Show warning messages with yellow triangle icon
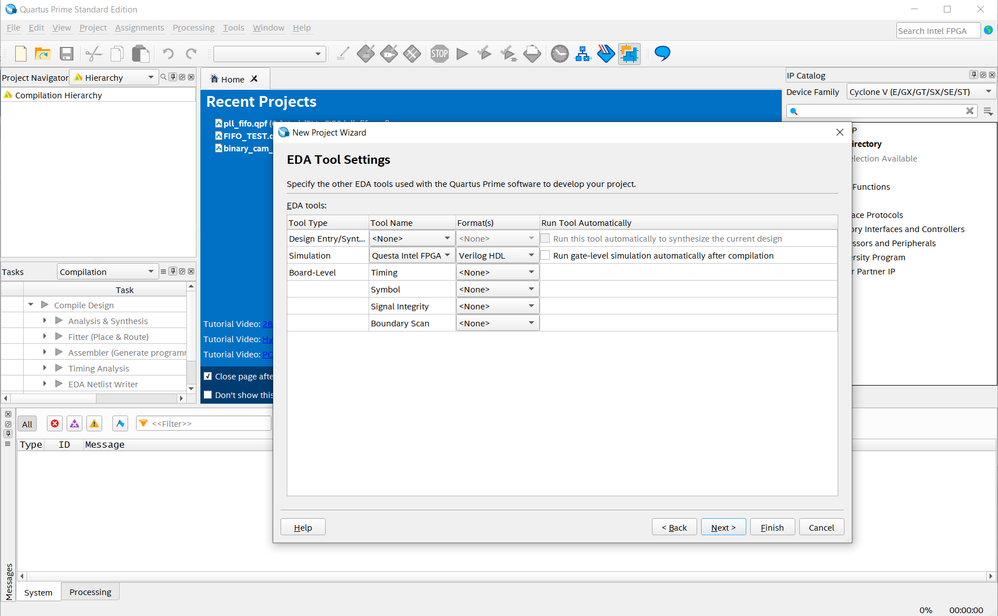This screenshot has height=616, width=998. pyautogui.click(x=94, y=424)
